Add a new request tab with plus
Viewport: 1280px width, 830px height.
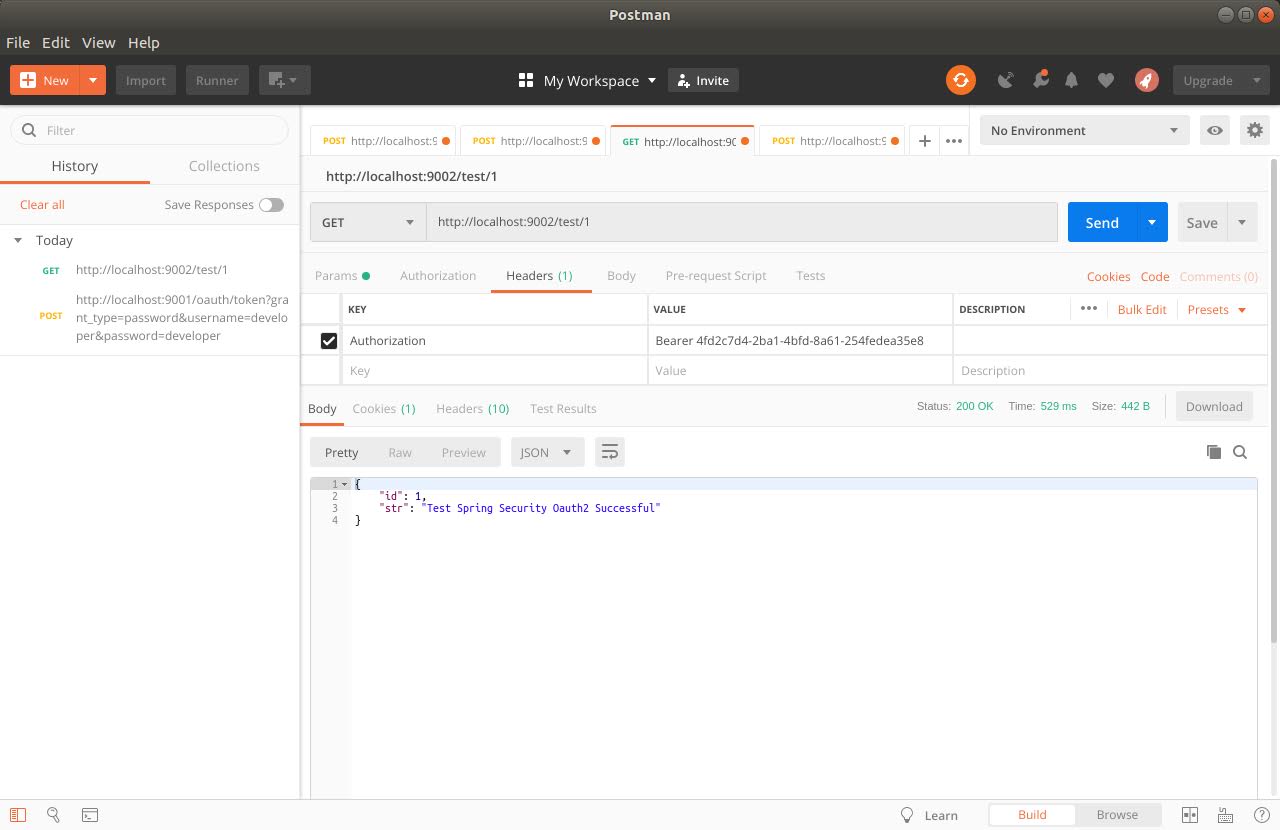pyautogui.click(x=925, y=141)
